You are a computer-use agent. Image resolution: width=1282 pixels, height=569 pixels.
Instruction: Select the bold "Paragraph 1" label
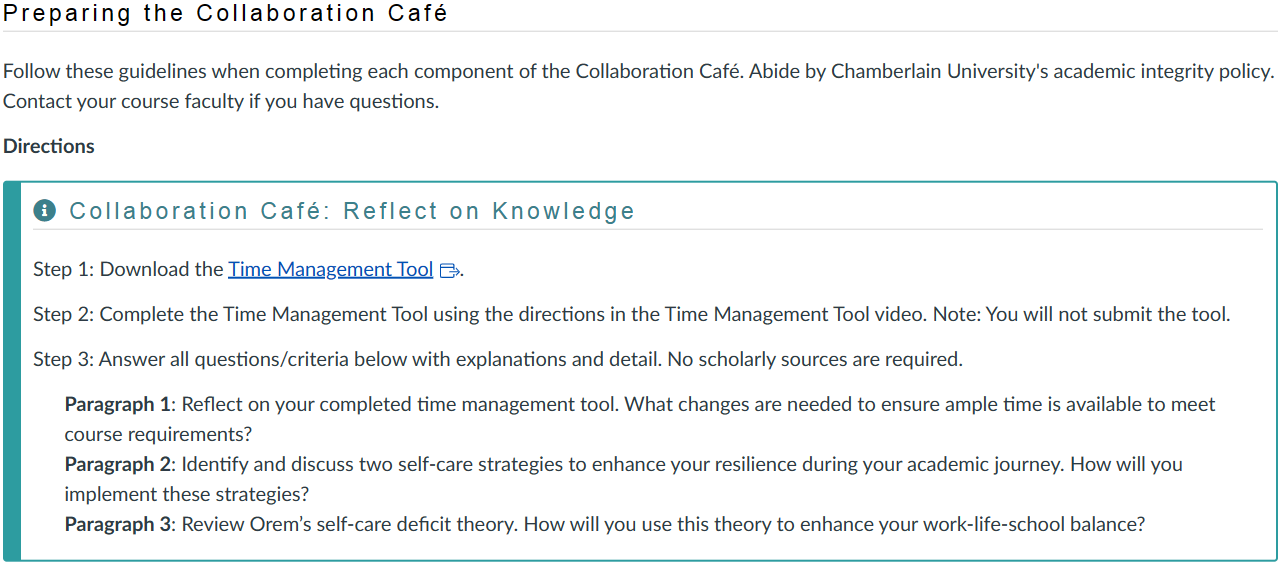point(117,405)
